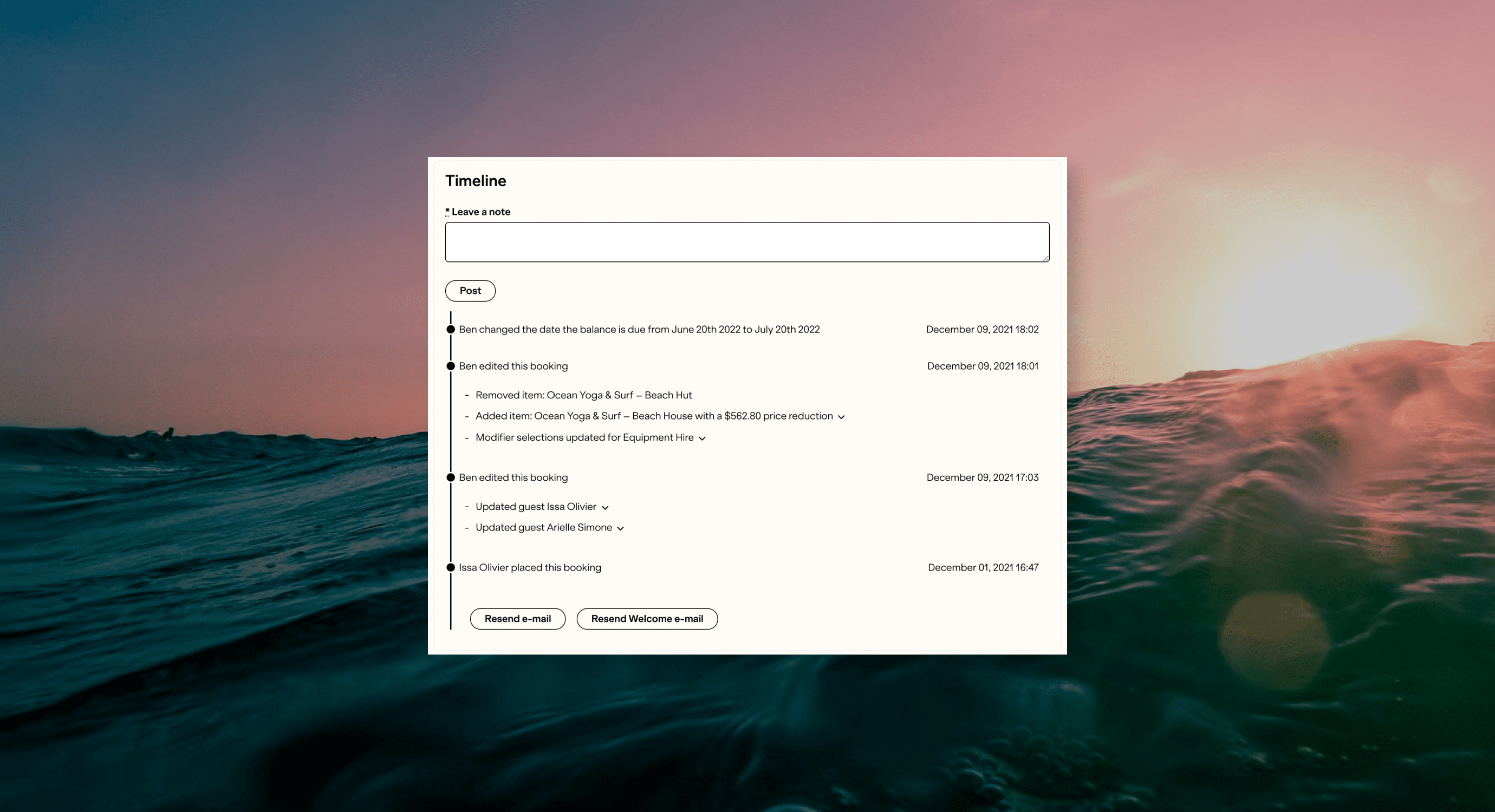The image size is (1495, 812).
Task: Click the timeline dot for the 18:01 booking edit
Action: tap(450, 366)
